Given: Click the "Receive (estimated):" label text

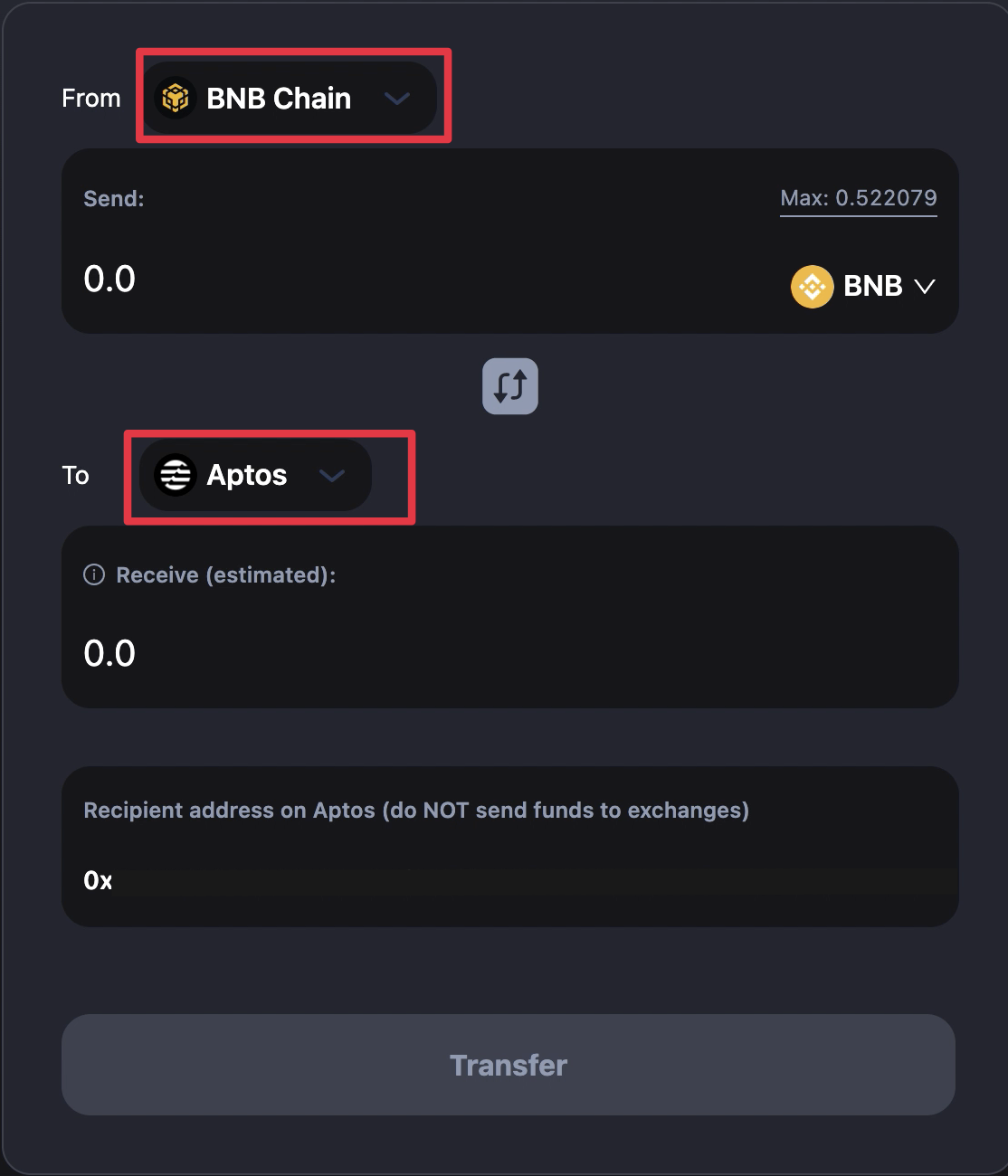Looking at the screenshot, I should (225, 574).
